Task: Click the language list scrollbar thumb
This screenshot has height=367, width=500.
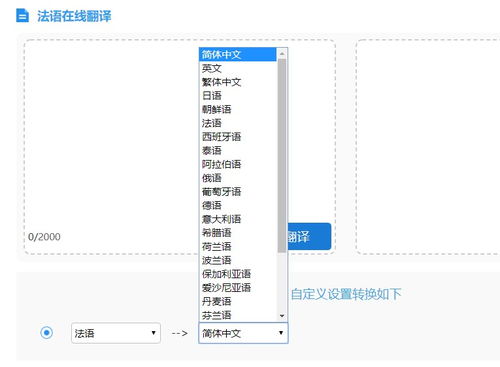Action: (282, 156)
